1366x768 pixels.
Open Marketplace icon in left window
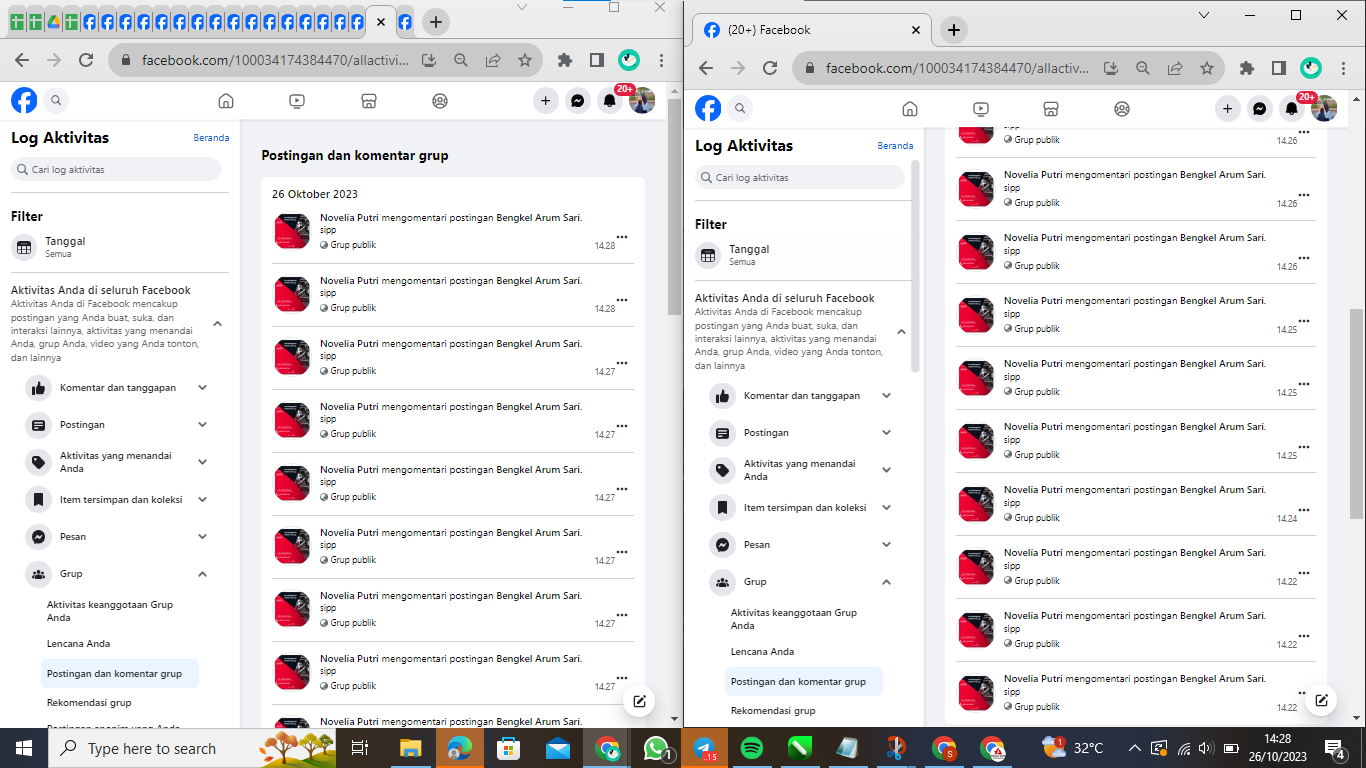(x=368, y=100)
